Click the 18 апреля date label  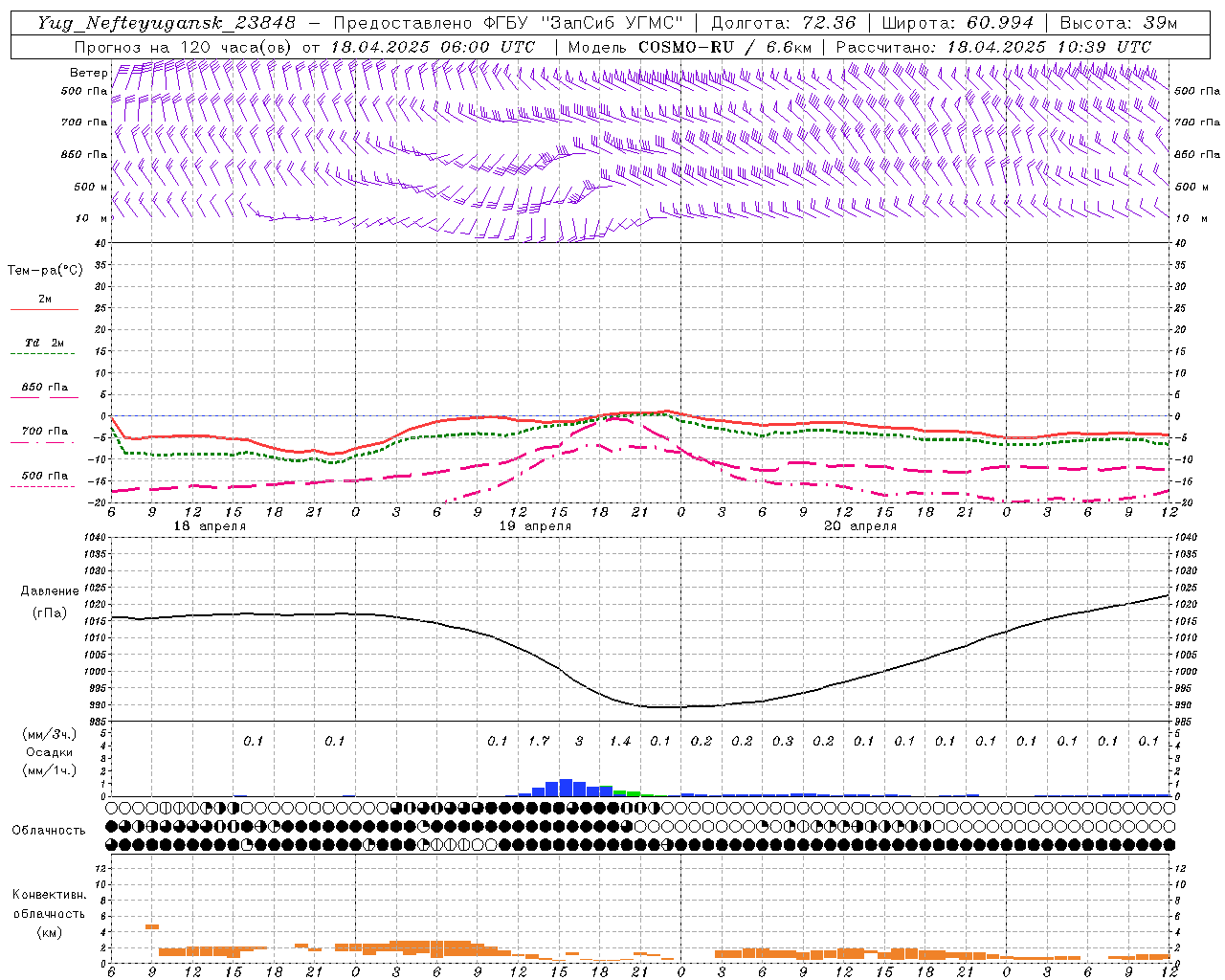pos(210,526)
